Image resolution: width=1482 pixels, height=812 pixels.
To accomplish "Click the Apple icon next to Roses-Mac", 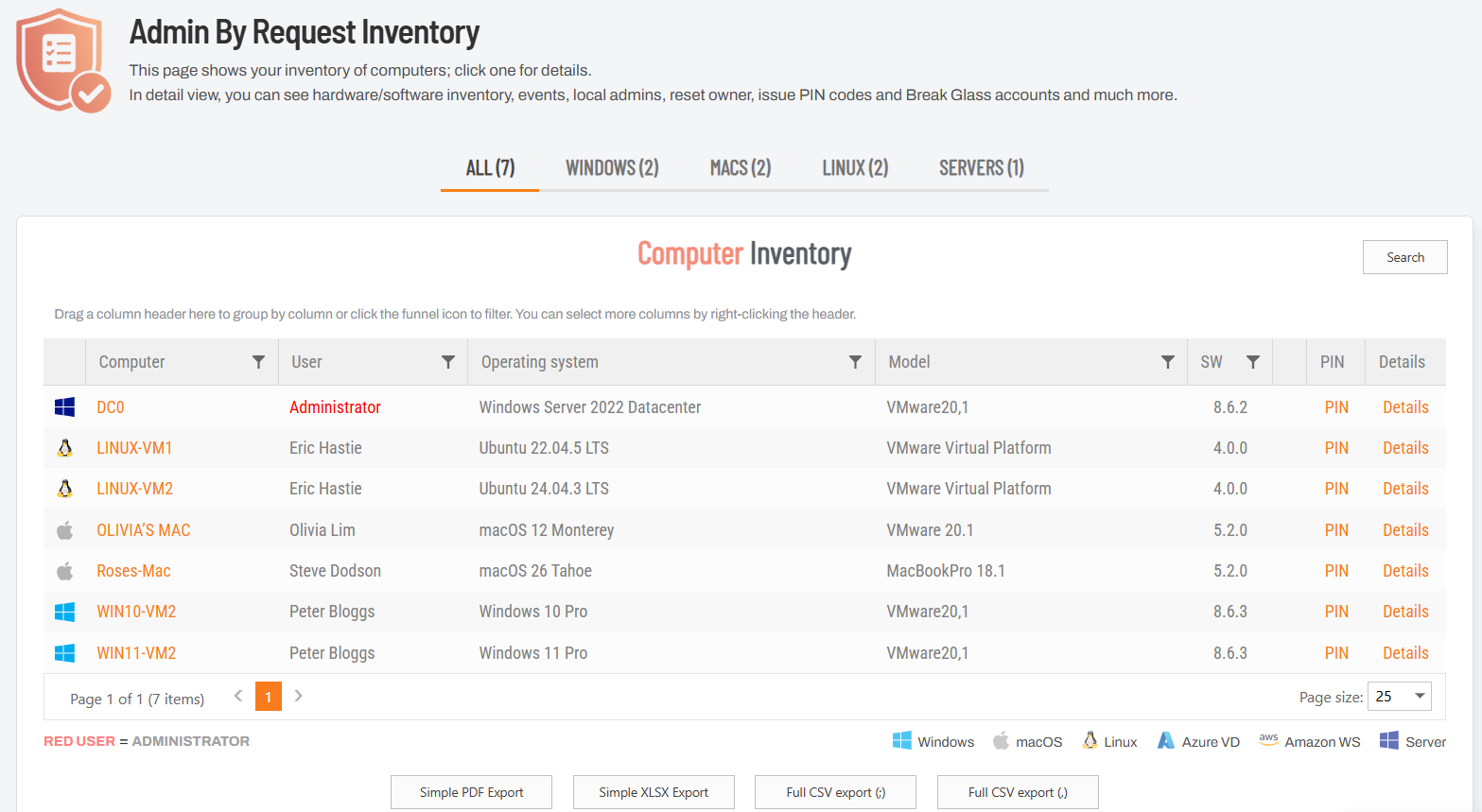I will pyautogui.click(x=64, y=571).
